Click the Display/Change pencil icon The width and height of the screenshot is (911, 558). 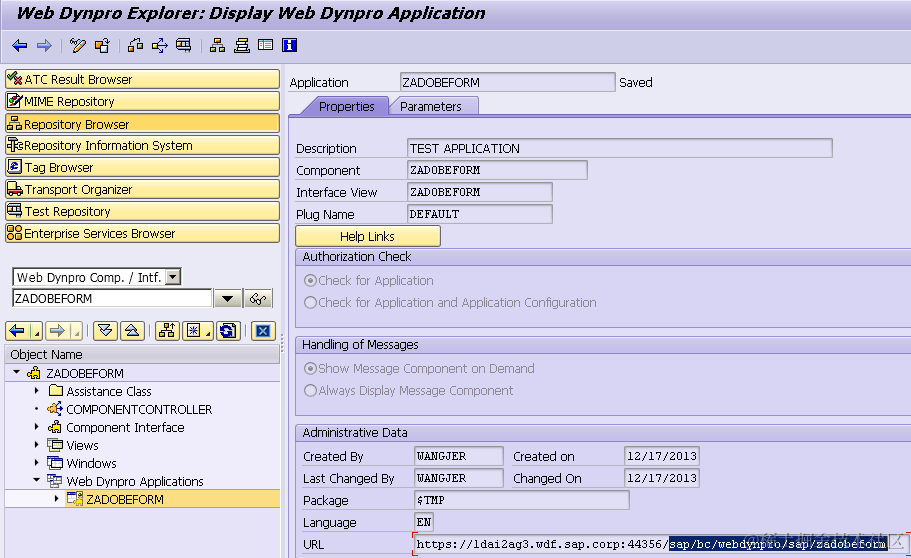[x=77, y=45]
